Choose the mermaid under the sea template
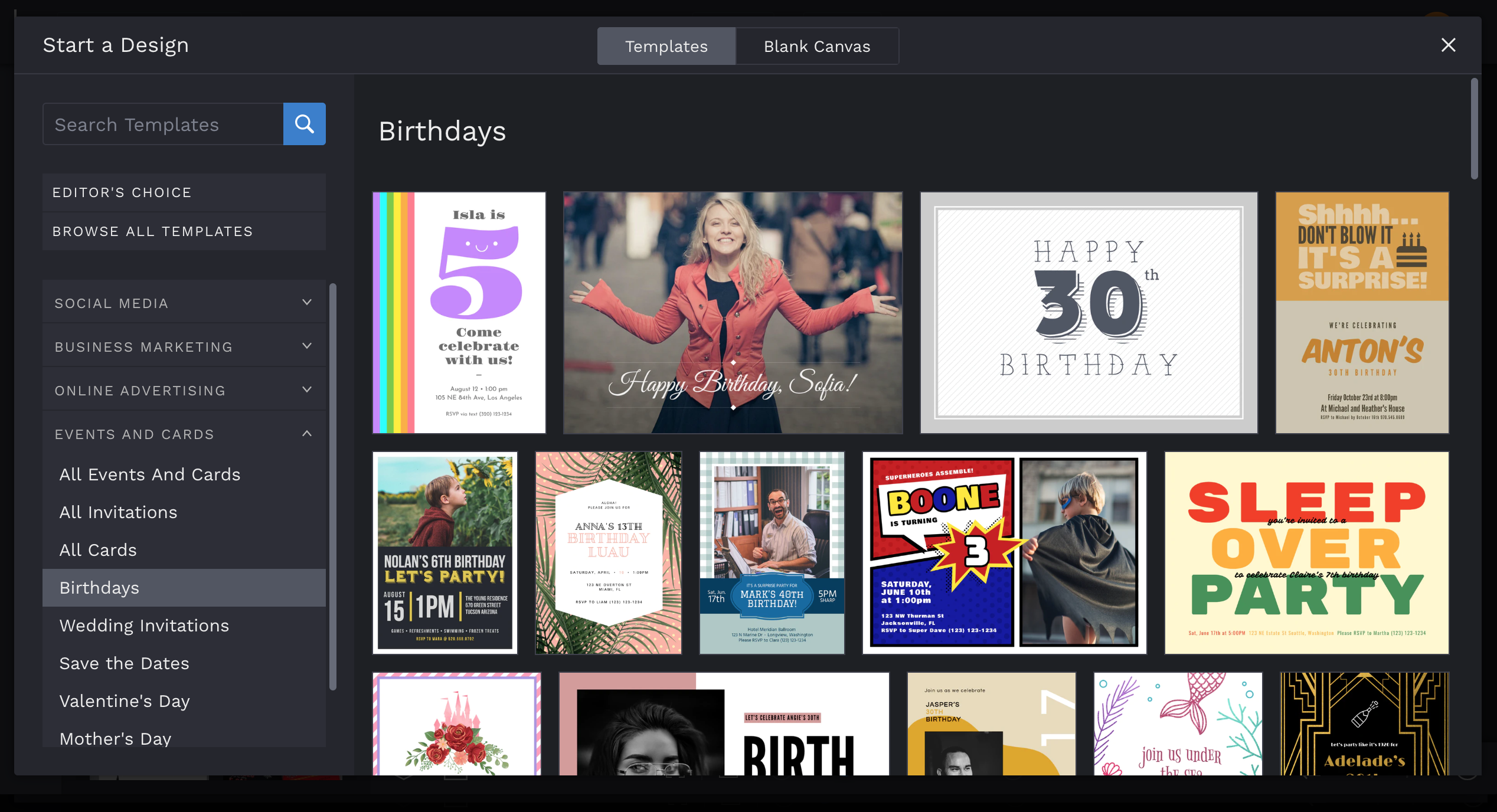This screenshot has width=1497, height=812. point(1178,724)
